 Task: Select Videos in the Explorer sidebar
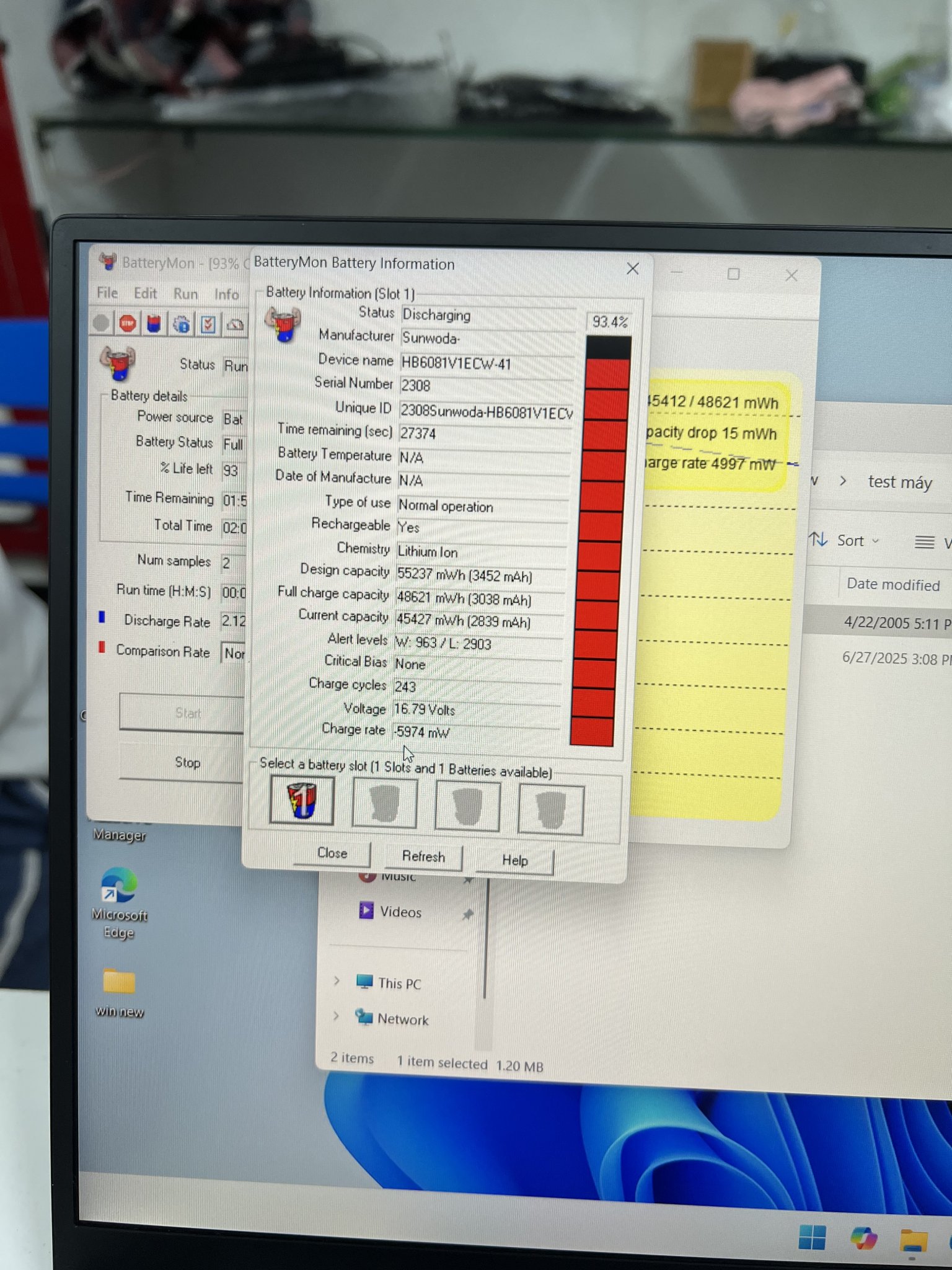coord(400,912)
